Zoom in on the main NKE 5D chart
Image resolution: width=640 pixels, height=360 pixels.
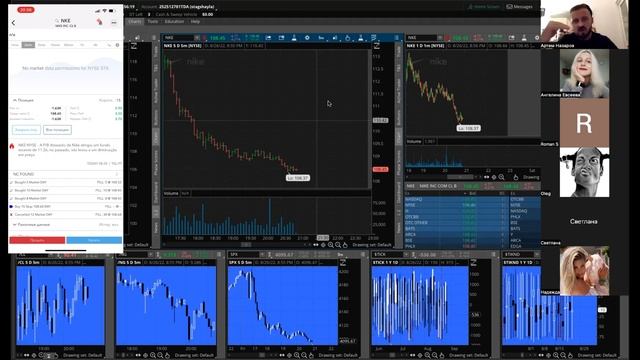[331, 245]
